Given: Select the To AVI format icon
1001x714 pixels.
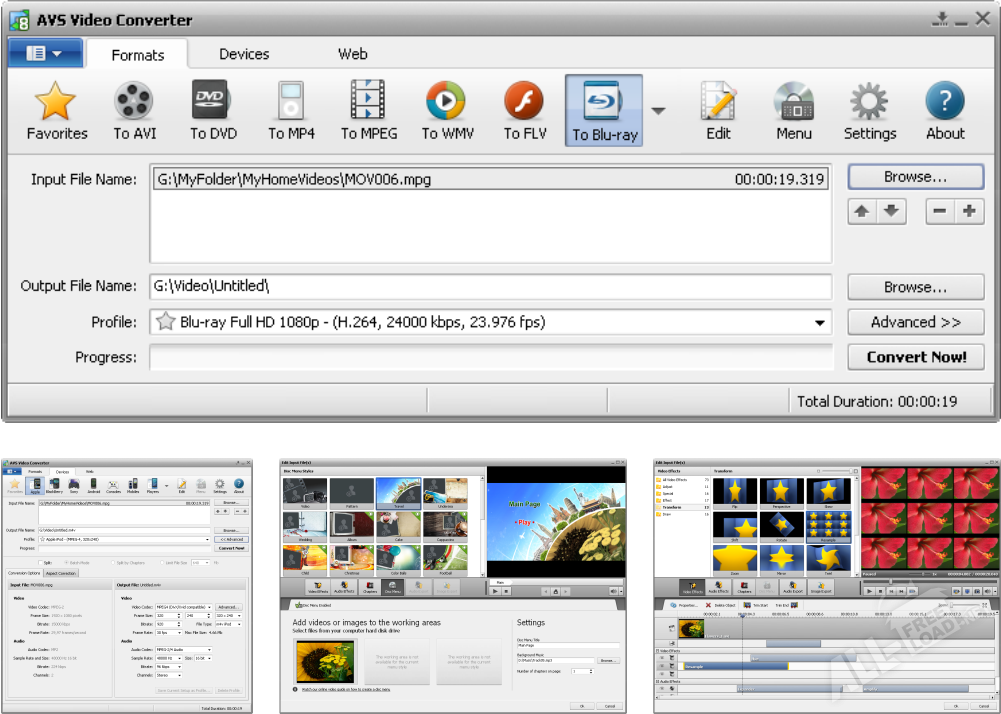Looking at the screenshot, I should [x=134, y=102].
